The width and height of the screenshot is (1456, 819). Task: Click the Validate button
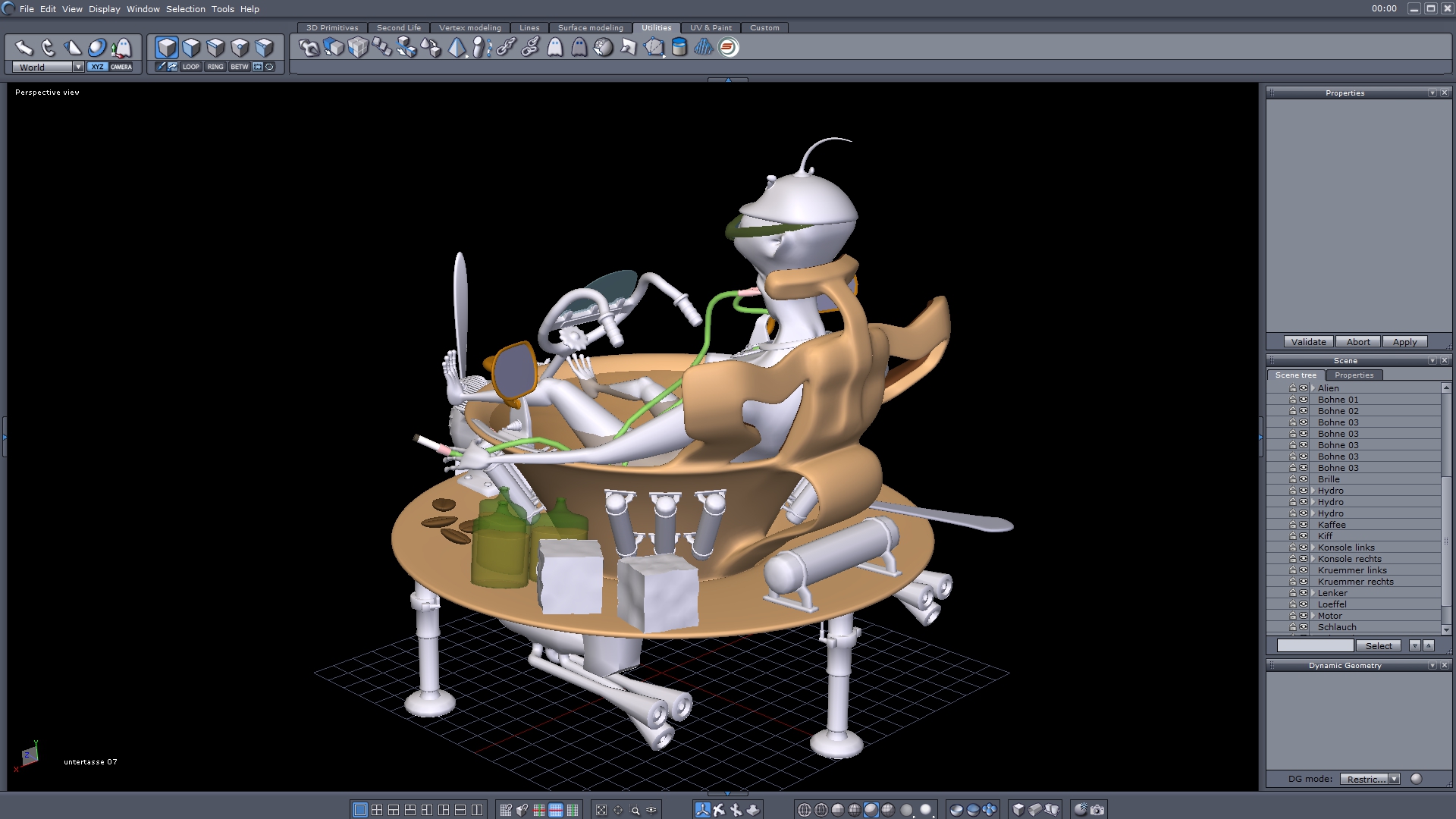click(x=1308, y=342)
